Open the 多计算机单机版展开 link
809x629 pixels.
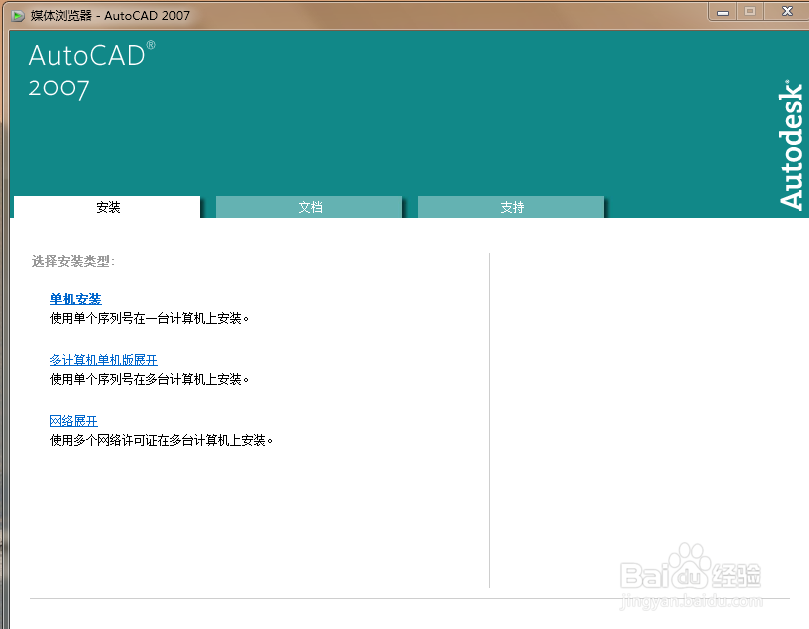[x=103, y=360]
